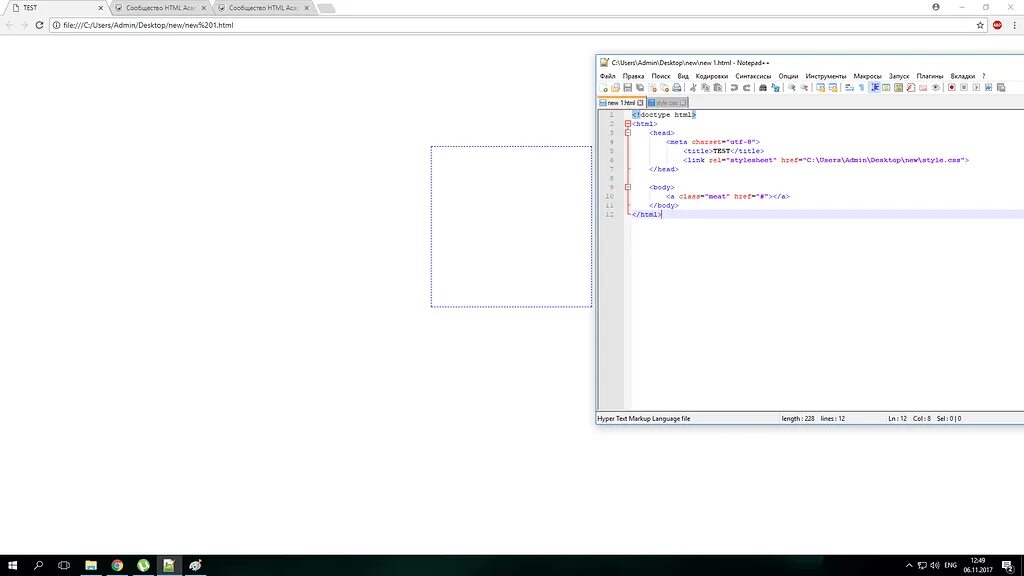Click the Open file toolbar icon
Image resolution: width=1024 pixels, height=576 pixels.
tap(615, 88)
